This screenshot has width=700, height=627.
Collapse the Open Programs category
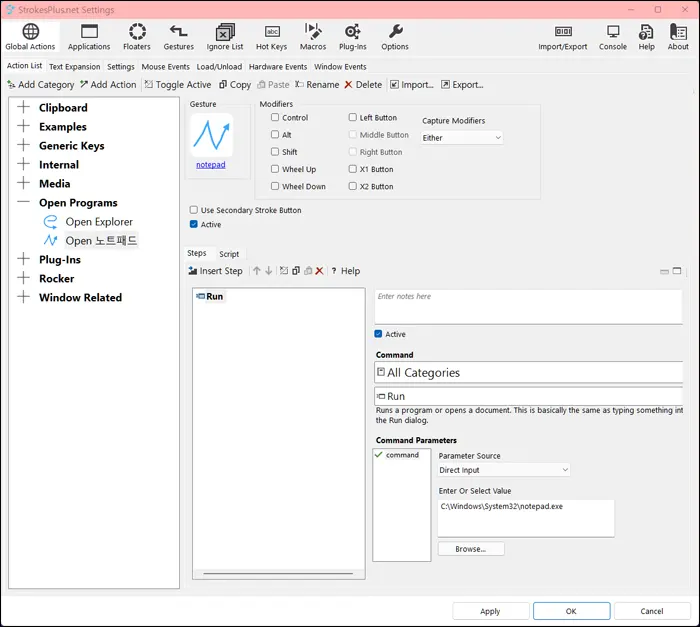(x=23, y=202)
